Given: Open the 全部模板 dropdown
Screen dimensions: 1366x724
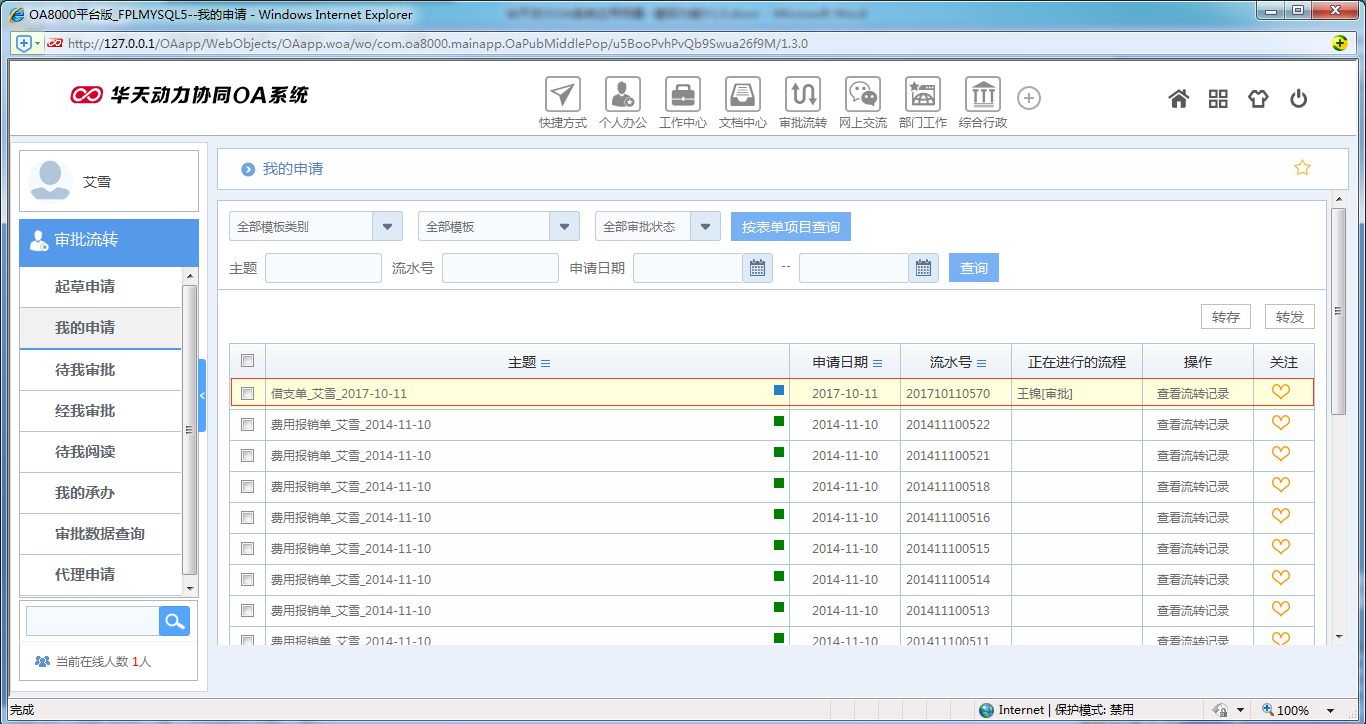Looking at the screenshot, I should 564,227.
